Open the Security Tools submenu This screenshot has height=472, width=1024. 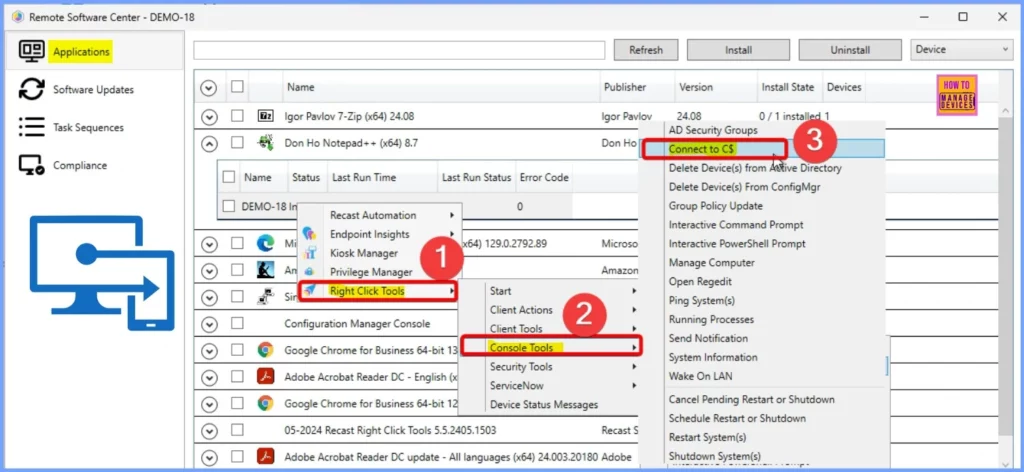(551, 366)
